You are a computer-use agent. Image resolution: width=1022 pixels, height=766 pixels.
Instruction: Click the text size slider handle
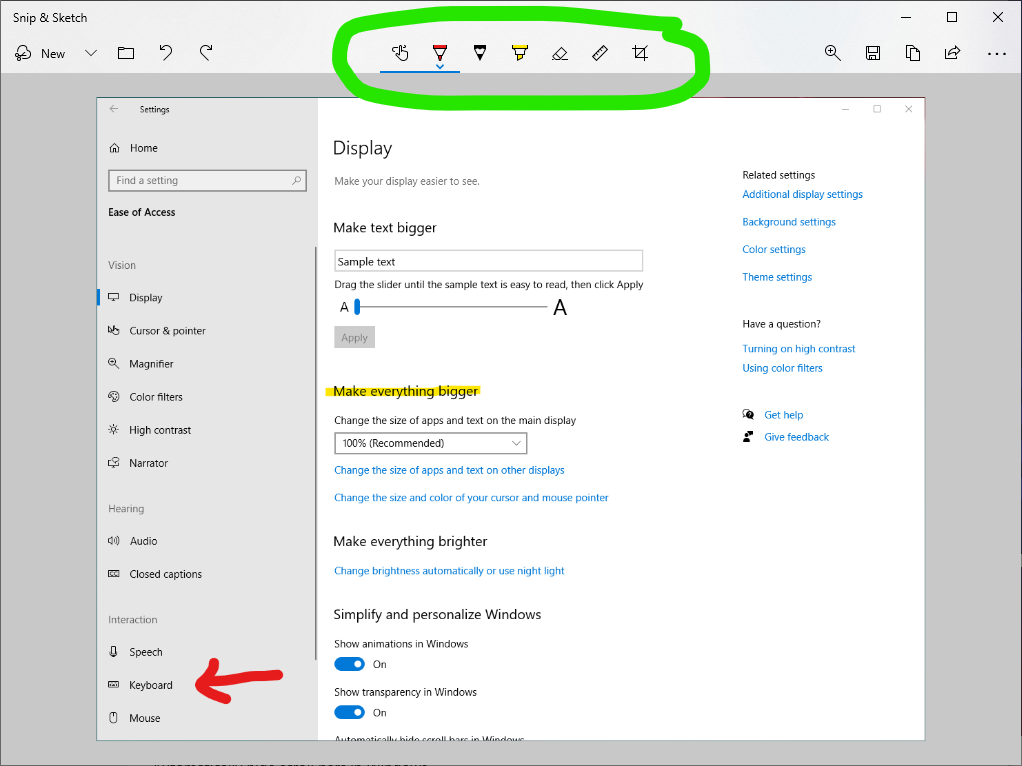tap(357, 307)
